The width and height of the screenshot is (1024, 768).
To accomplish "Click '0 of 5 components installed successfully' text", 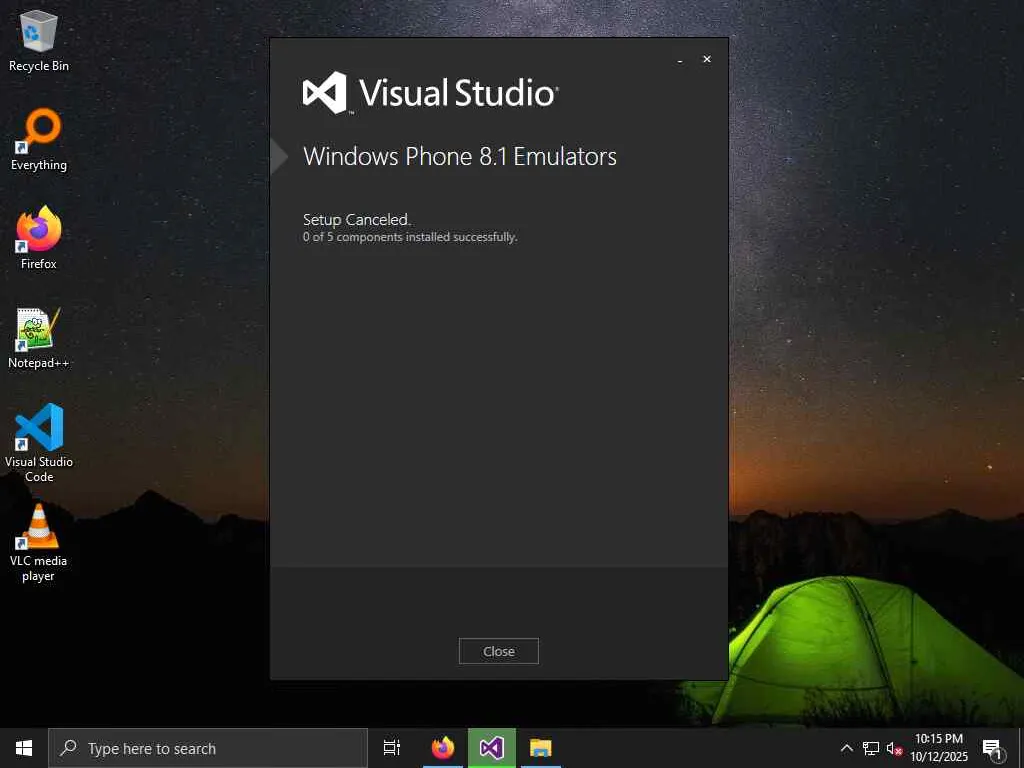I will pyautogui.click(x=409, y=237).
